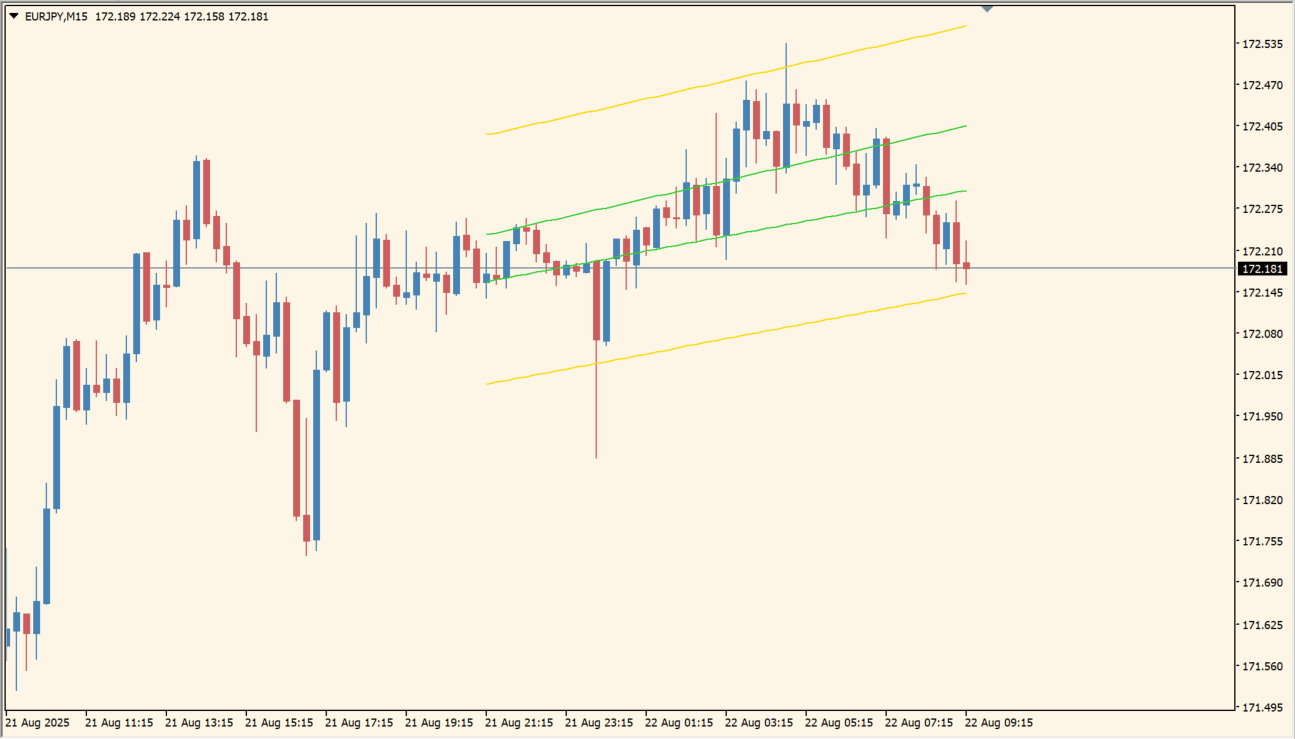Click the 22 Aug 09:15 time label
The width and height of the screenshot is (1295, 739).
click(999, 721)
